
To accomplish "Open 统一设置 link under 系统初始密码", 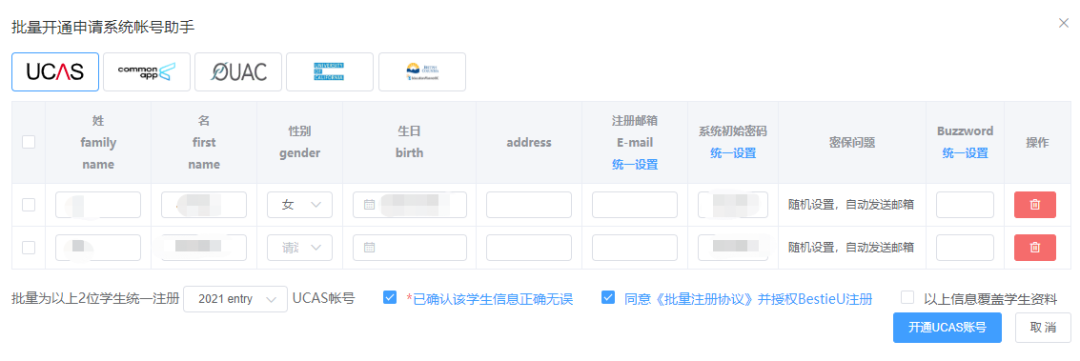I will point(733,153).
